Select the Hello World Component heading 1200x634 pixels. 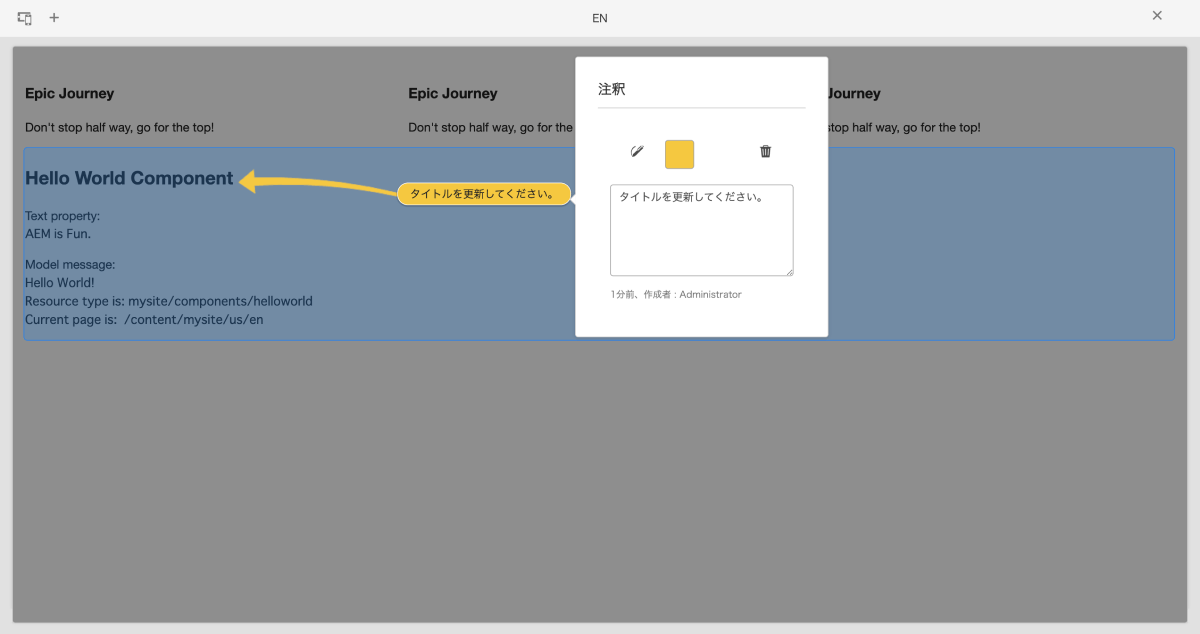click(129, 179)
